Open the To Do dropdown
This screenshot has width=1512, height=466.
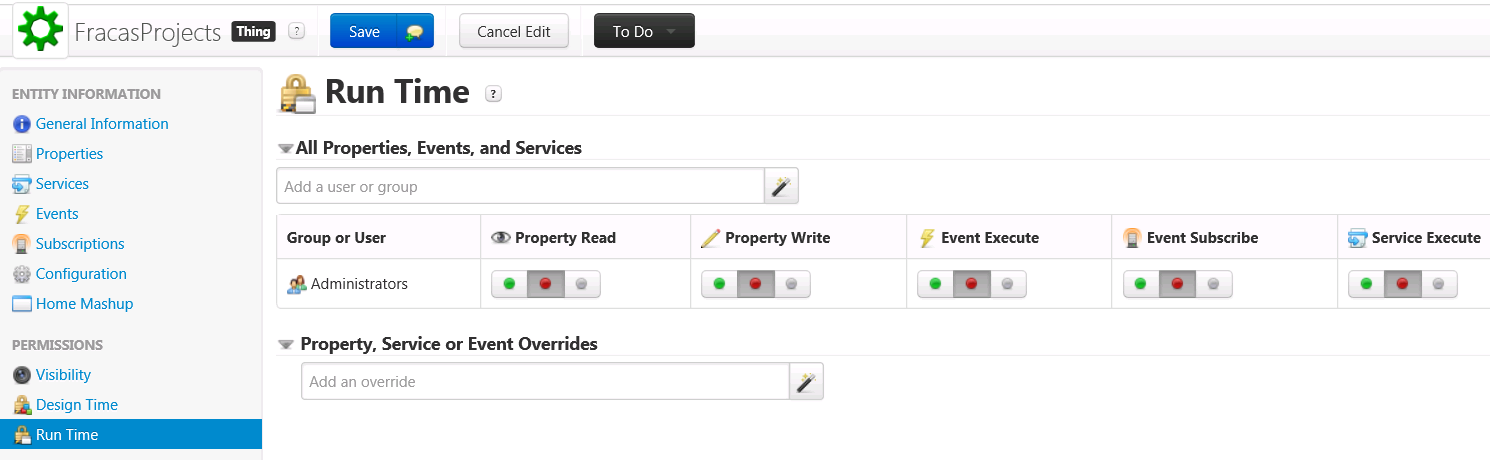click(x=644, y=32)
